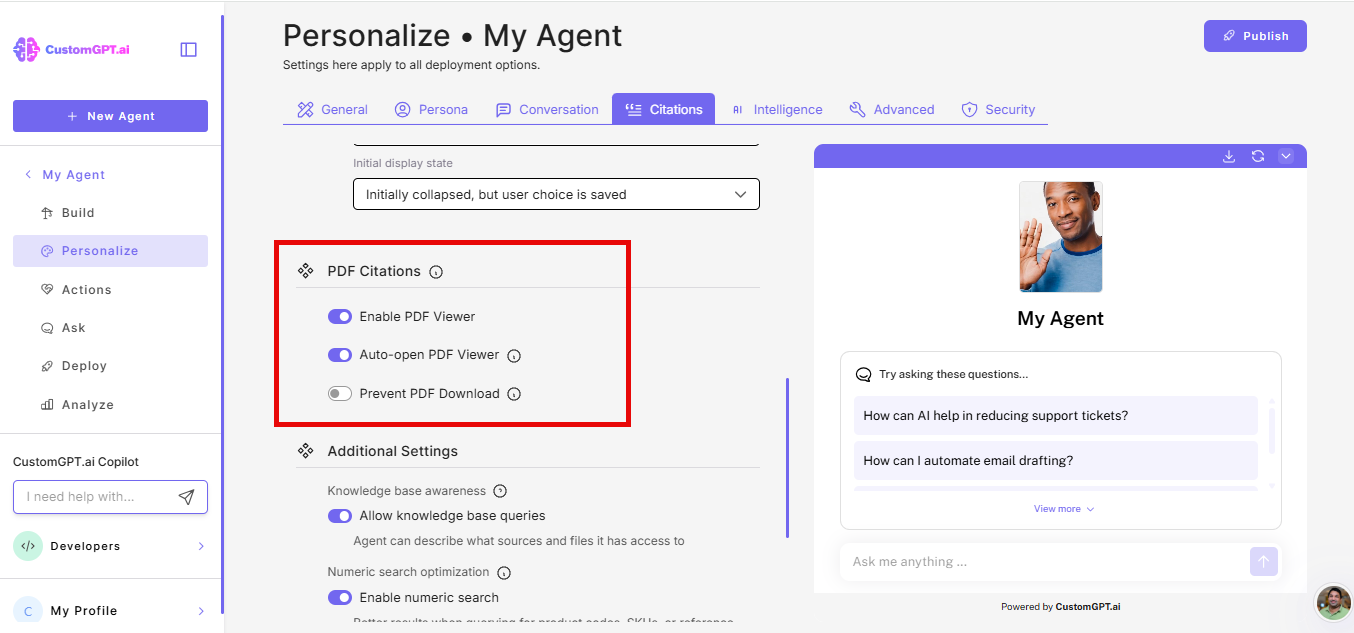Screen dimensions: 1354x633
Task: Select the Citations tab
Action: 664,110
